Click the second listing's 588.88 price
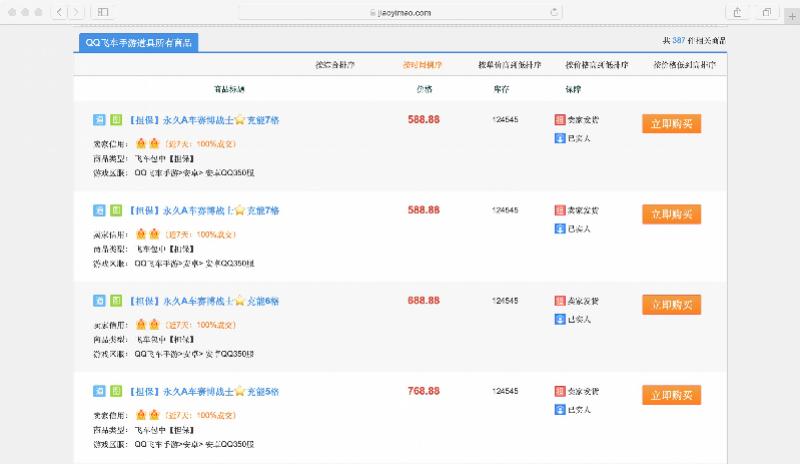The image size is (800, 464). tap(423, 210)
